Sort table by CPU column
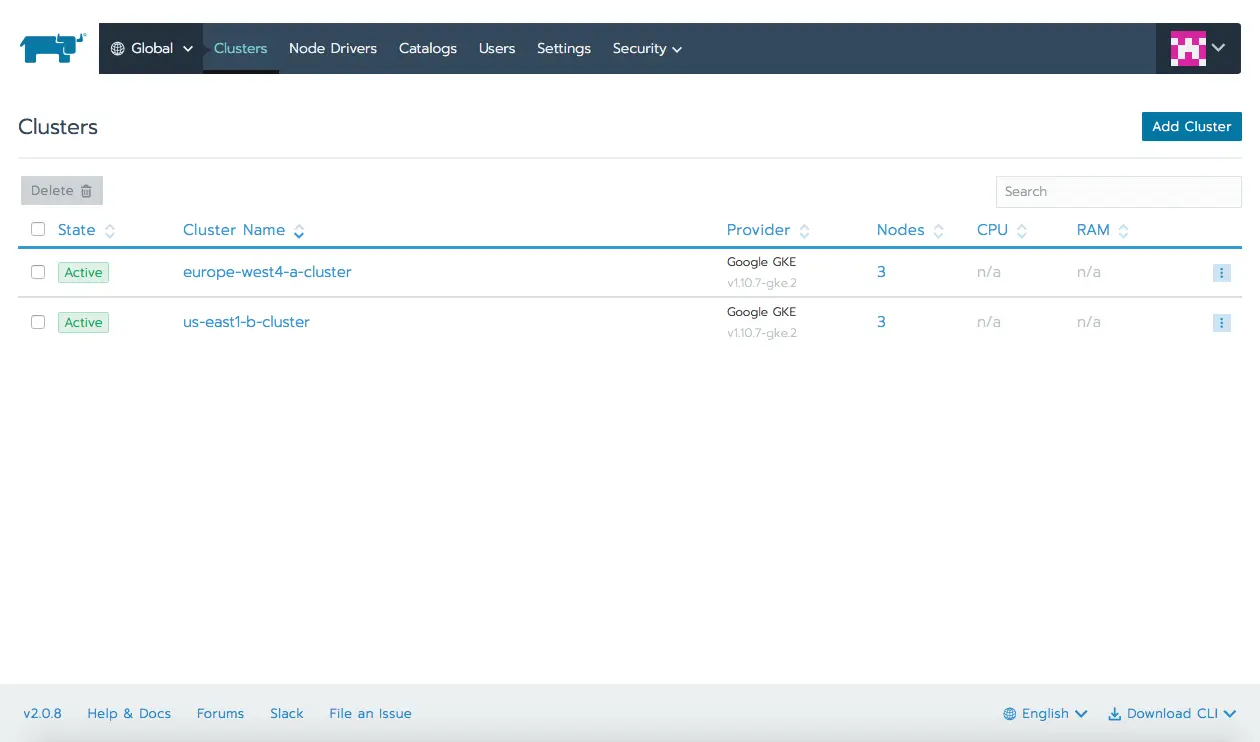 [x=1002, y=230]
